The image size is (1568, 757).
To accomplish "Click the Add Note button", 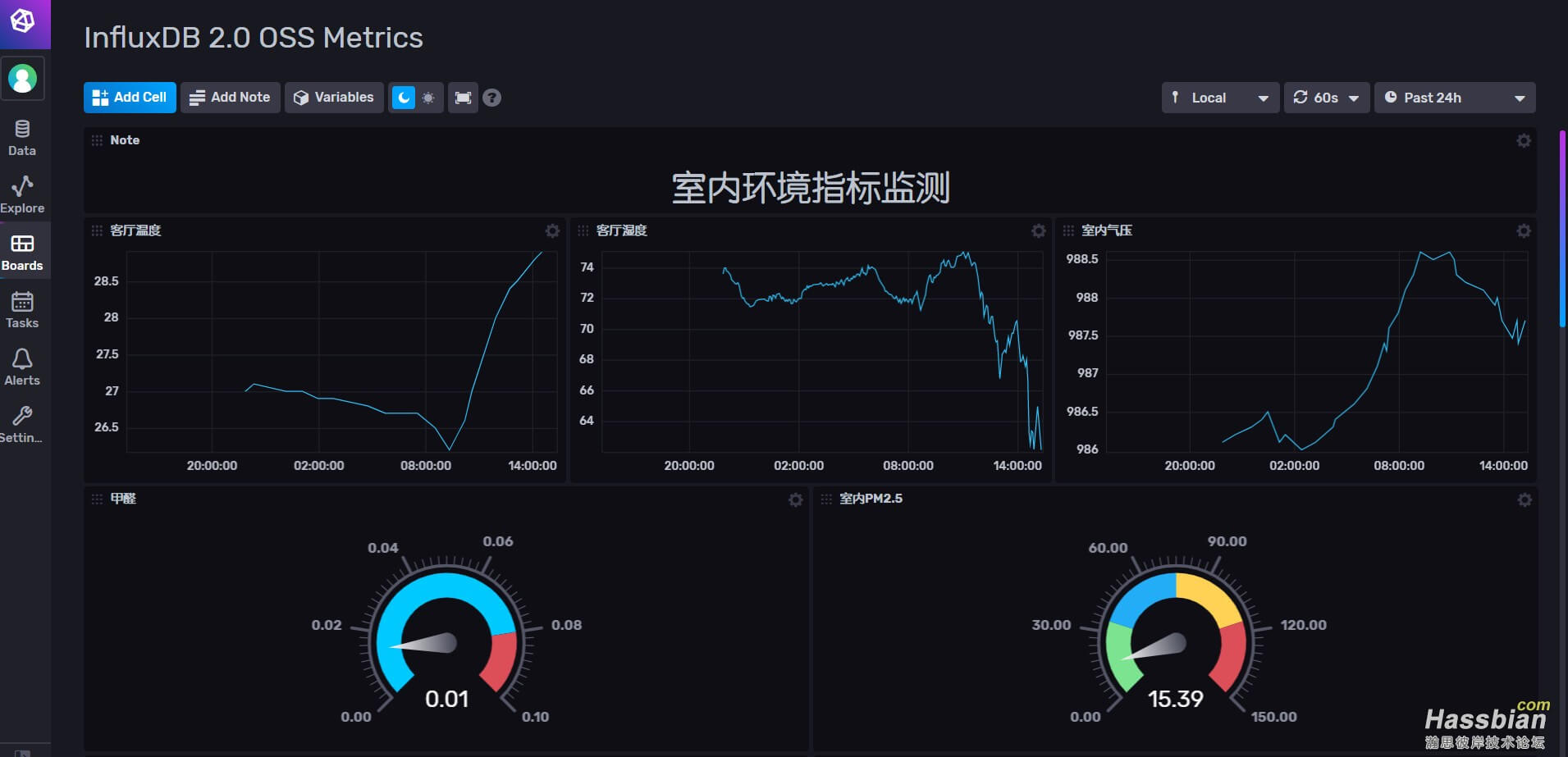I will pos(231,98).
